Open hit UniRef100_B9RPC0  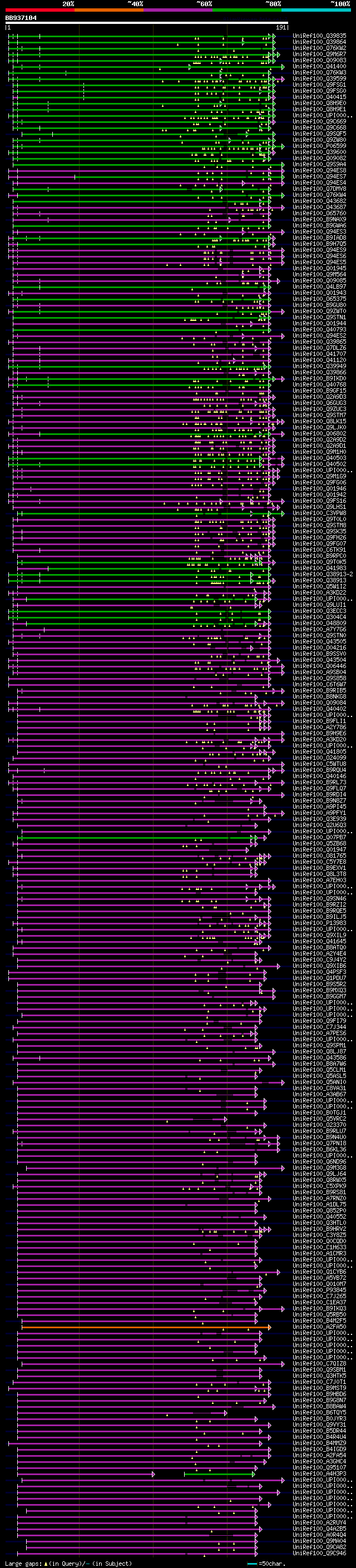319,556
